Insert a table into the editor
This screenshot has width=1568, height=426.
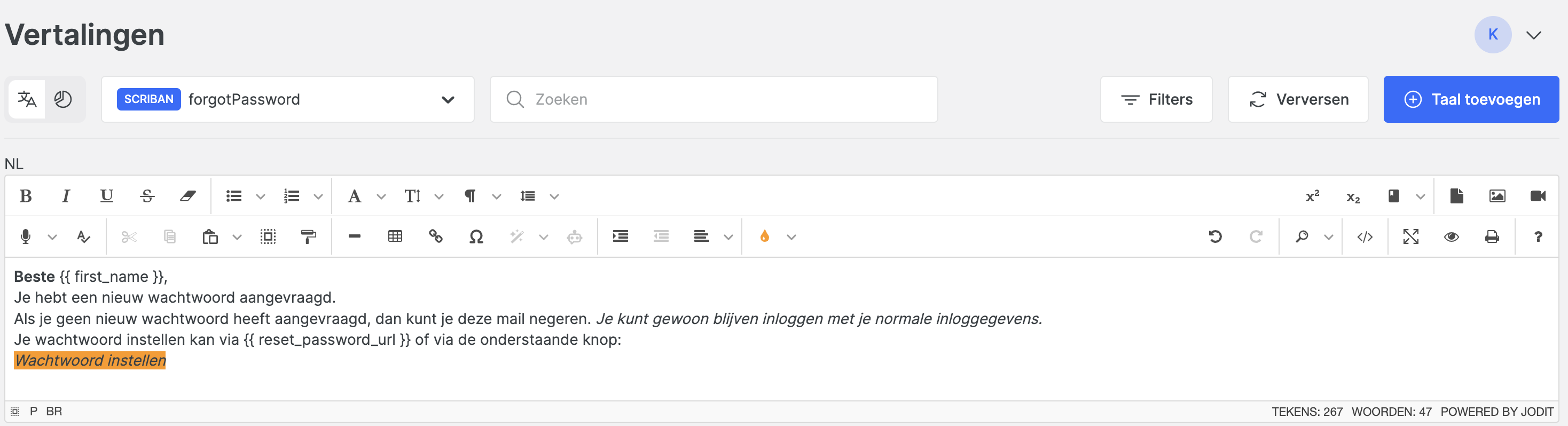point(395,236)
